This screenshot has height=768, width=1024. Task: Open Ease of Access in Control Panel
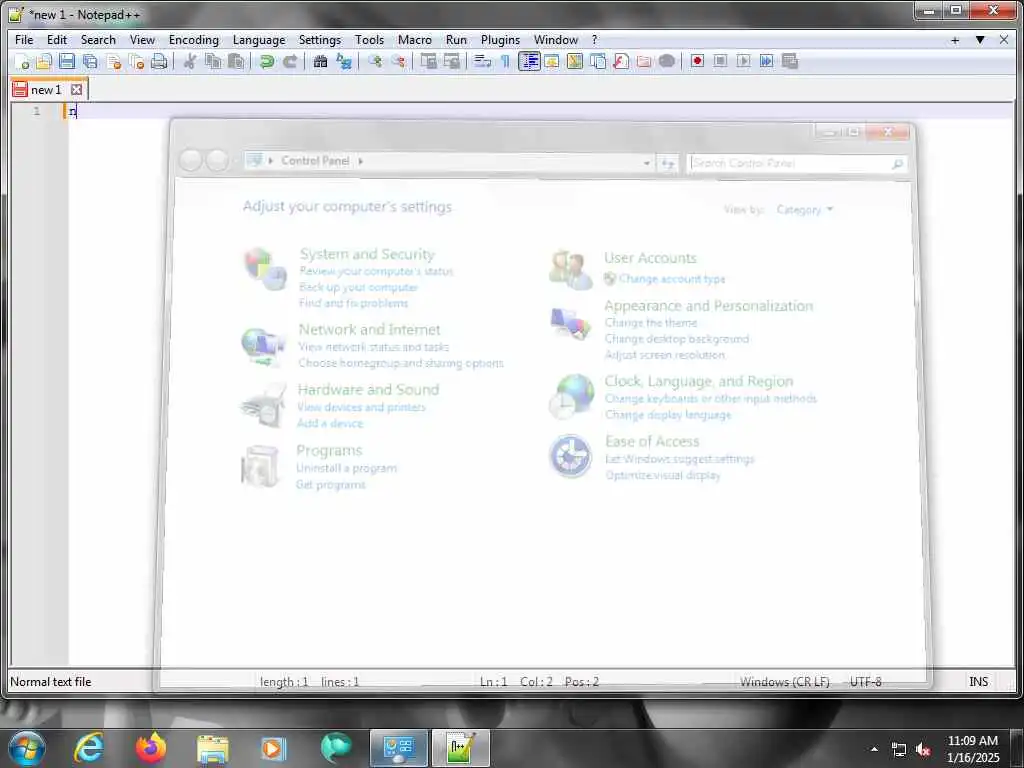pyautogui.click(x=652, y=441)
